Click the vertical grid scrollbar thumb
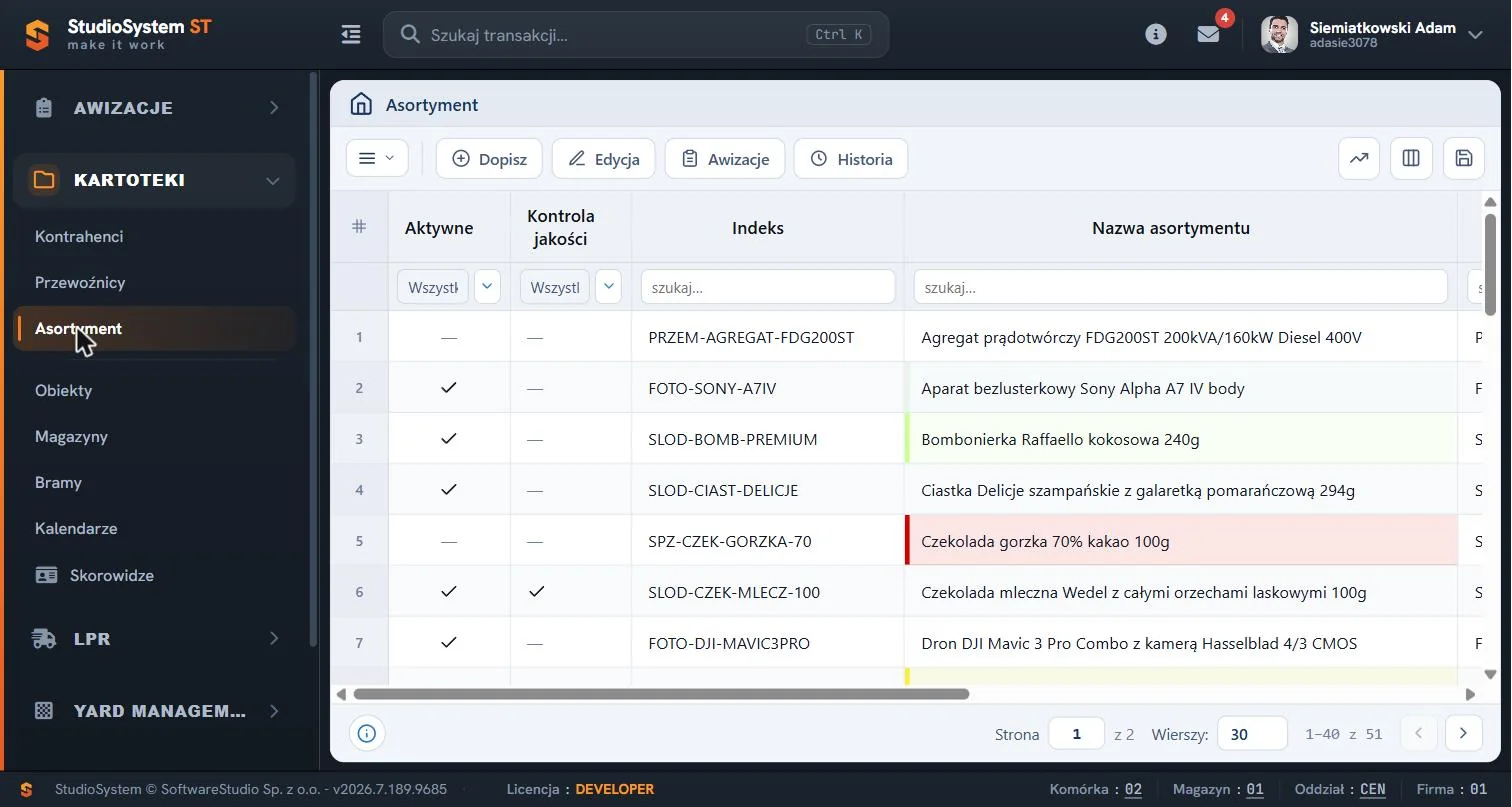 click(x=1490, y=264)
